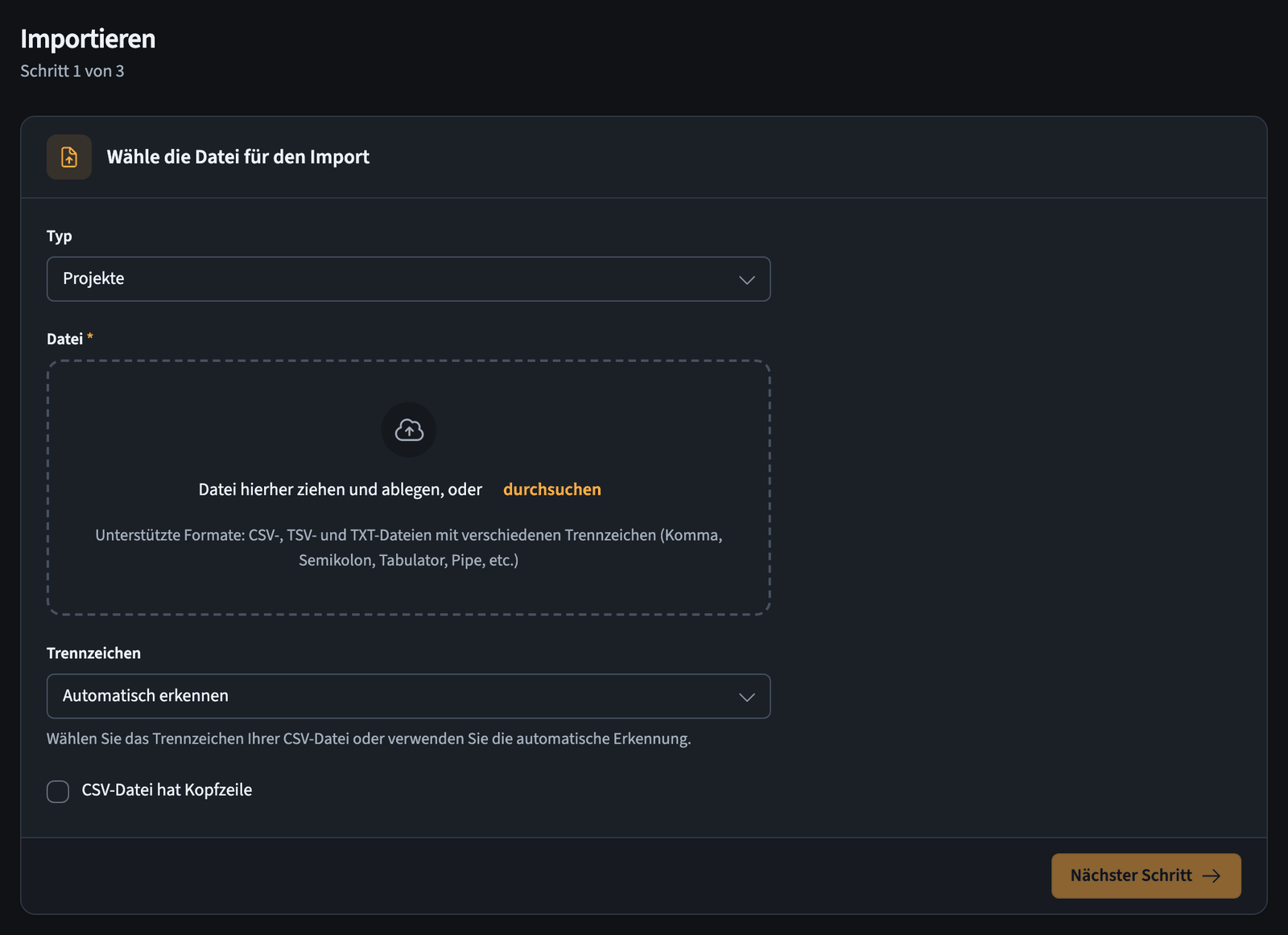Click the 'Unterstützte Formate' hint text
The width and height of the screenshot is (1288, 935).
point(409,547)
